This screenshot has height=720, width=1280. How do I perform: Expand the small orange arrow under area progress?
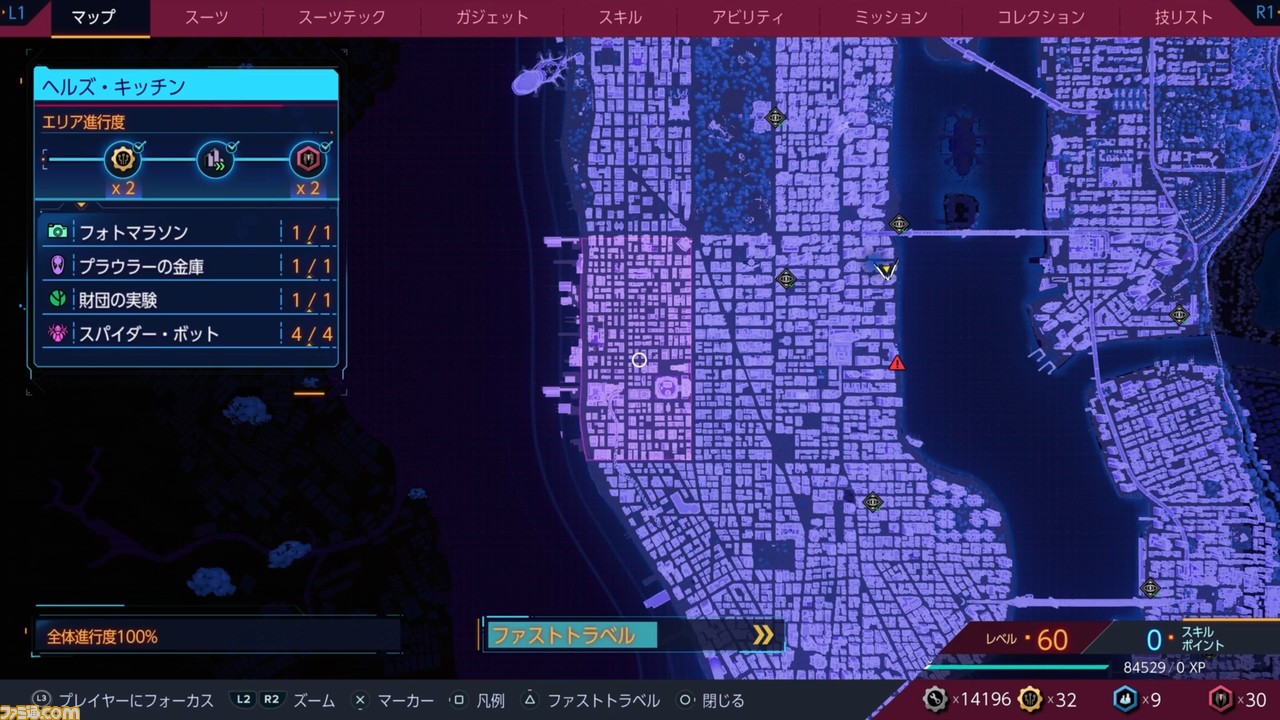[x=82, y=205]
